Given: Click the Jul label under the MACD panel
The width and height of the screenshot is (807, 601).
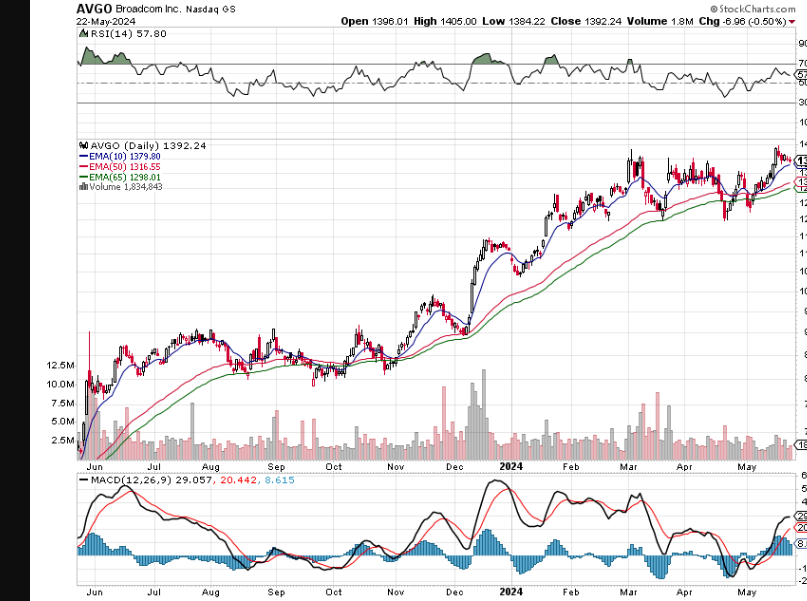Looking at the screenshot, I should (x=154, y=592).
